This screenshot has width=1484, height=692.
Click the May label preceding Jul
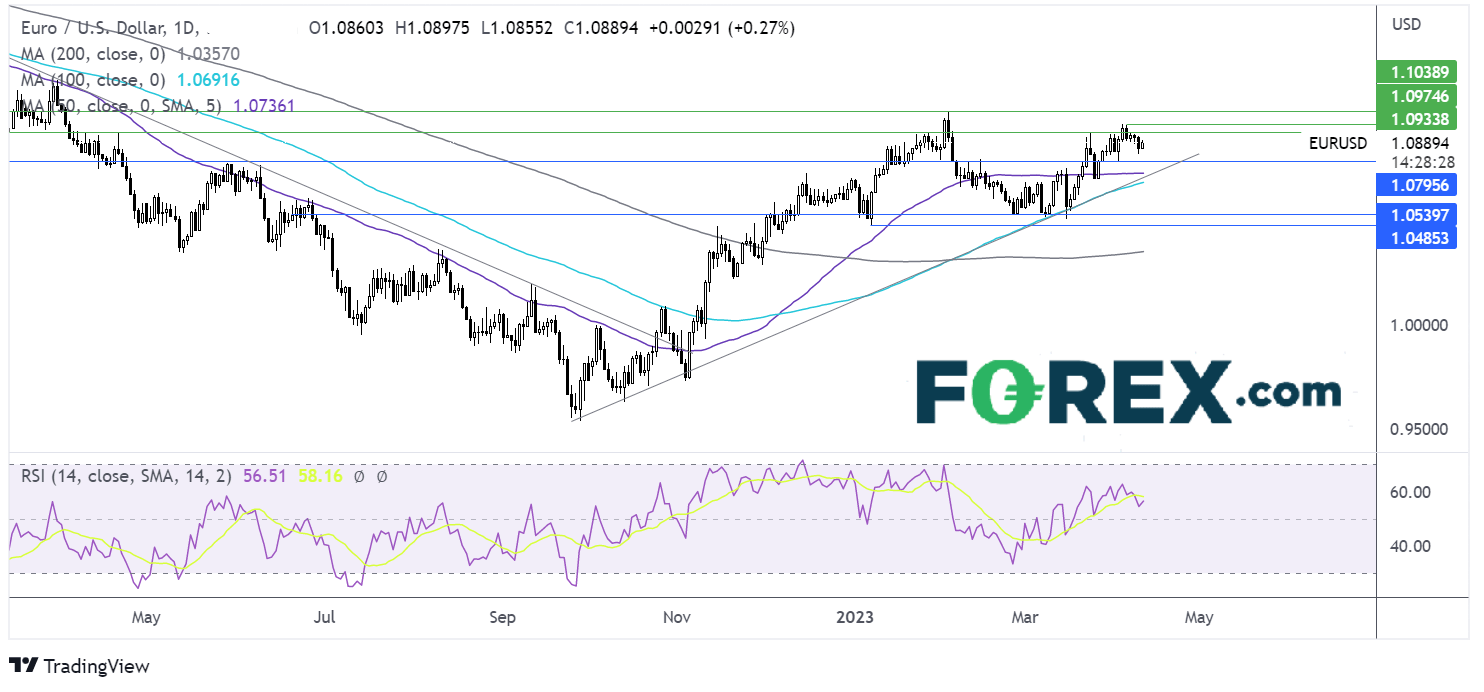(x=146, y=618)
